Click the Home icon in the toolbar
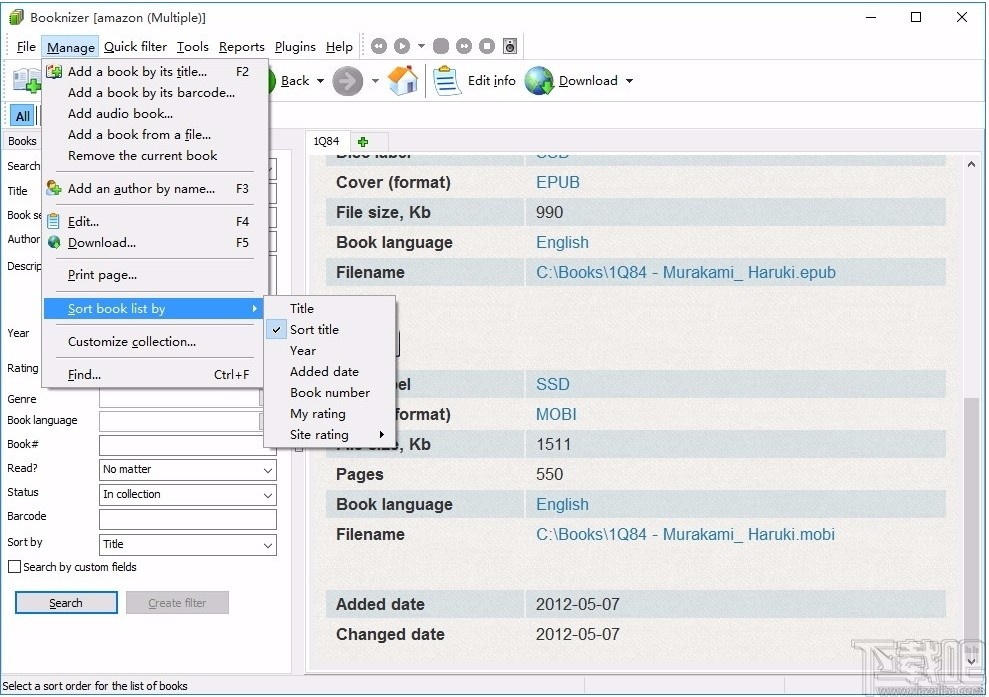 tap(403, 81)
